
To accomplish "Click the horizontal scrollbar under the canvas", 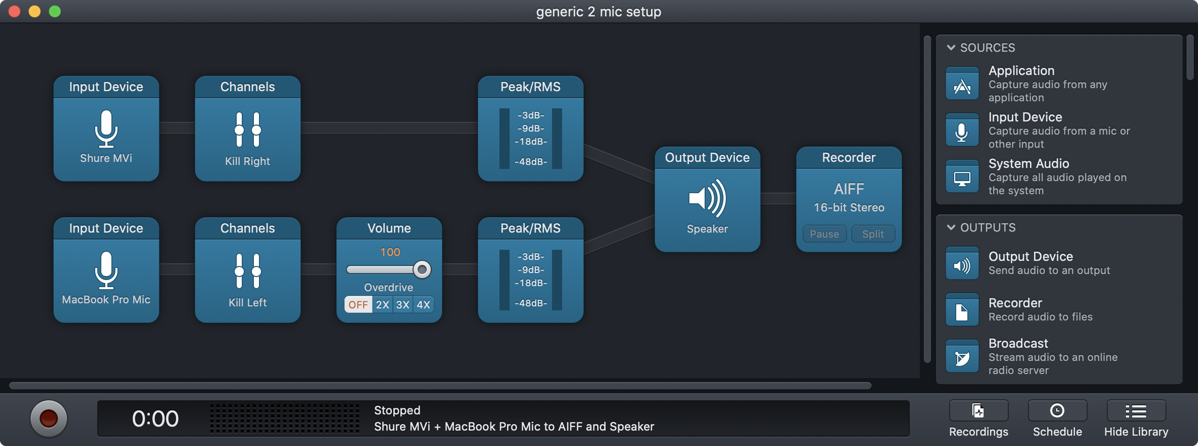I will pos(440,385).
